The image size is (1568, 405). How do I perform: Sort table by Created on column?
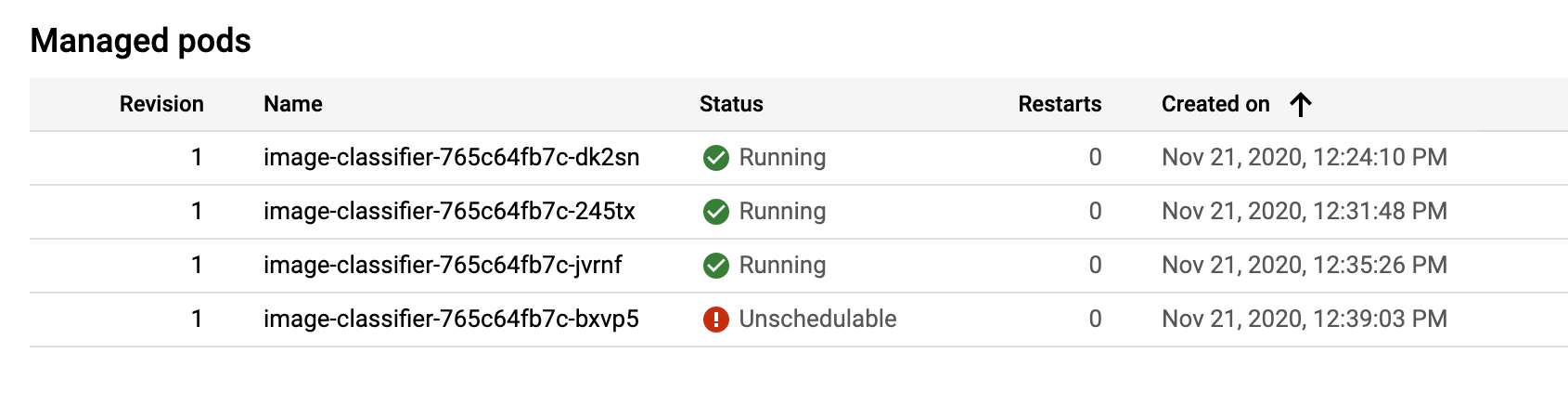coord(1215,104)
